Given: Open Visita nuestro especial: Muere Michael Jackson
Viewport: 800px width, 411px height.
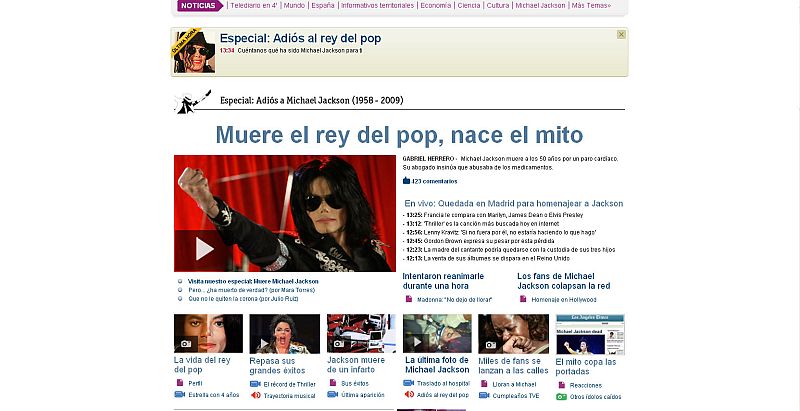Looking at the screenshot, I should [x=253, y=281].
